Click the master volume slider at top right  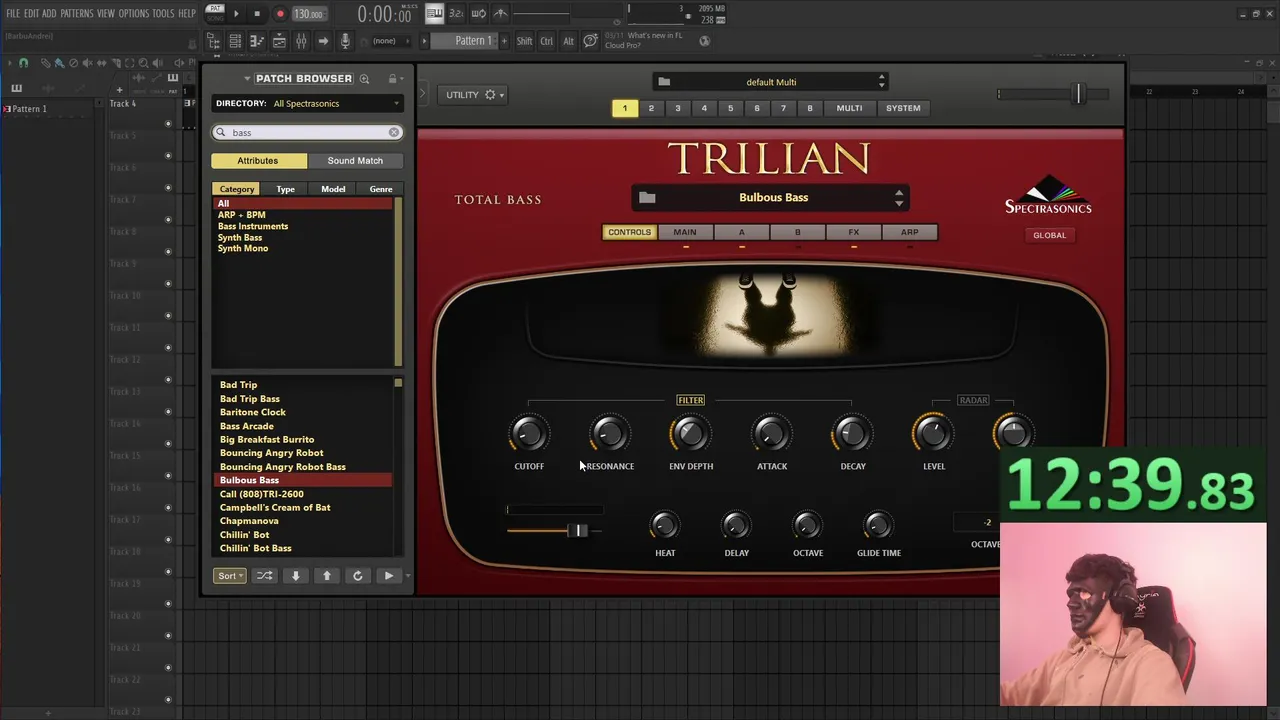tap(1077, 94)
